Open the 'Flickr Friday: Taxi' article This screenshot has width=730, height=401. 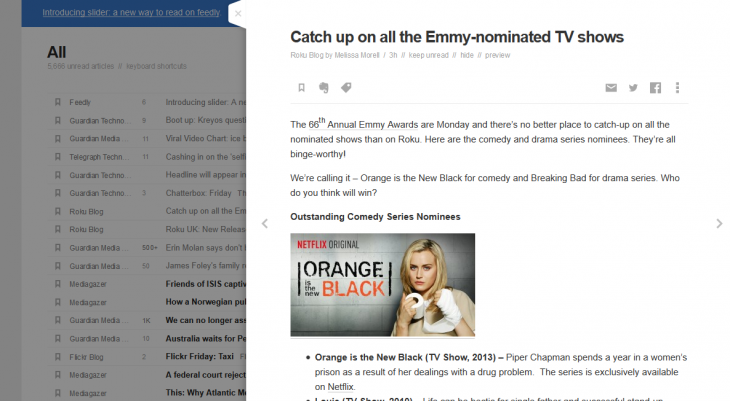click(200, 356)
